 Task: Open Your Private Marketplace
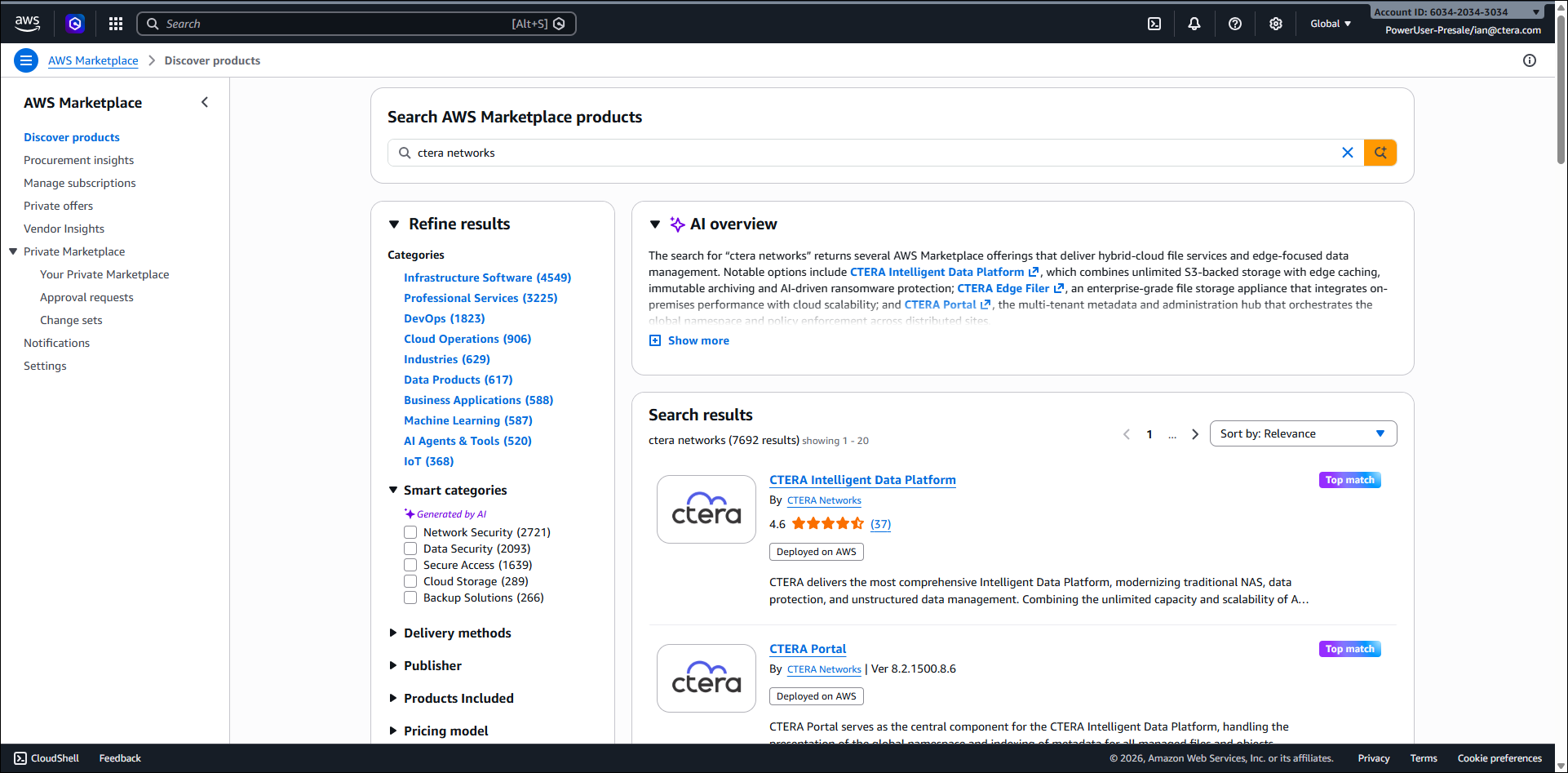click(x=104, y=274)
